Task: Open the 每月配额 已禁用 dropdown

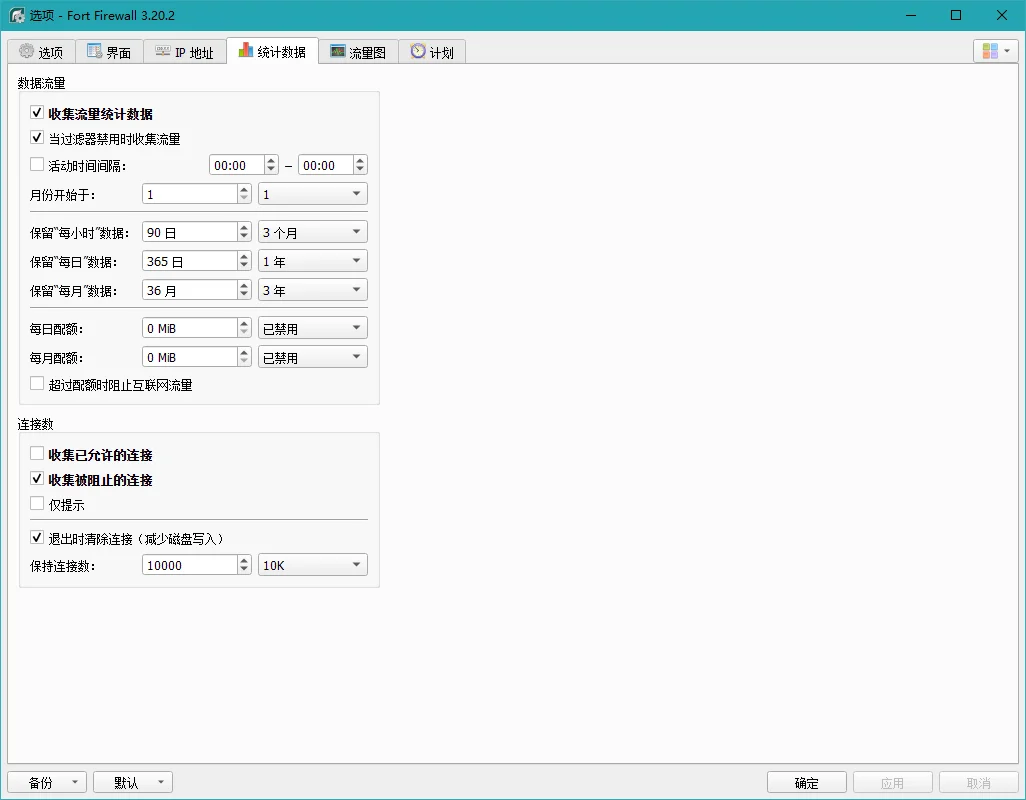Action: [313, 357]
